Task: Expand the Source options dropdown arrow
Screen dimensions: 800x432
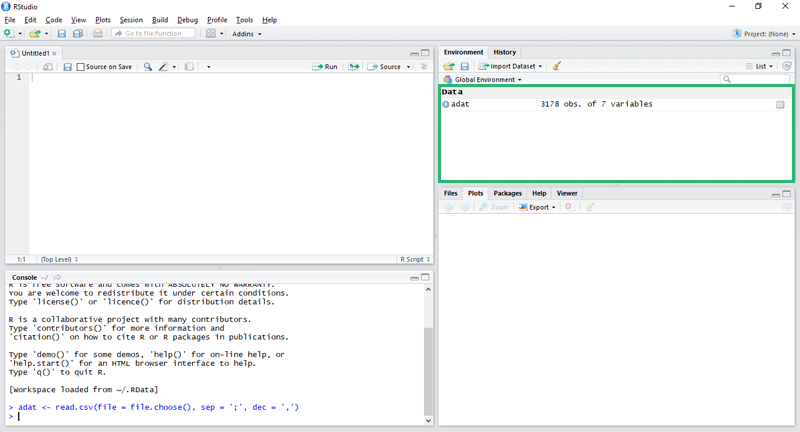Action: pos(408,67)
